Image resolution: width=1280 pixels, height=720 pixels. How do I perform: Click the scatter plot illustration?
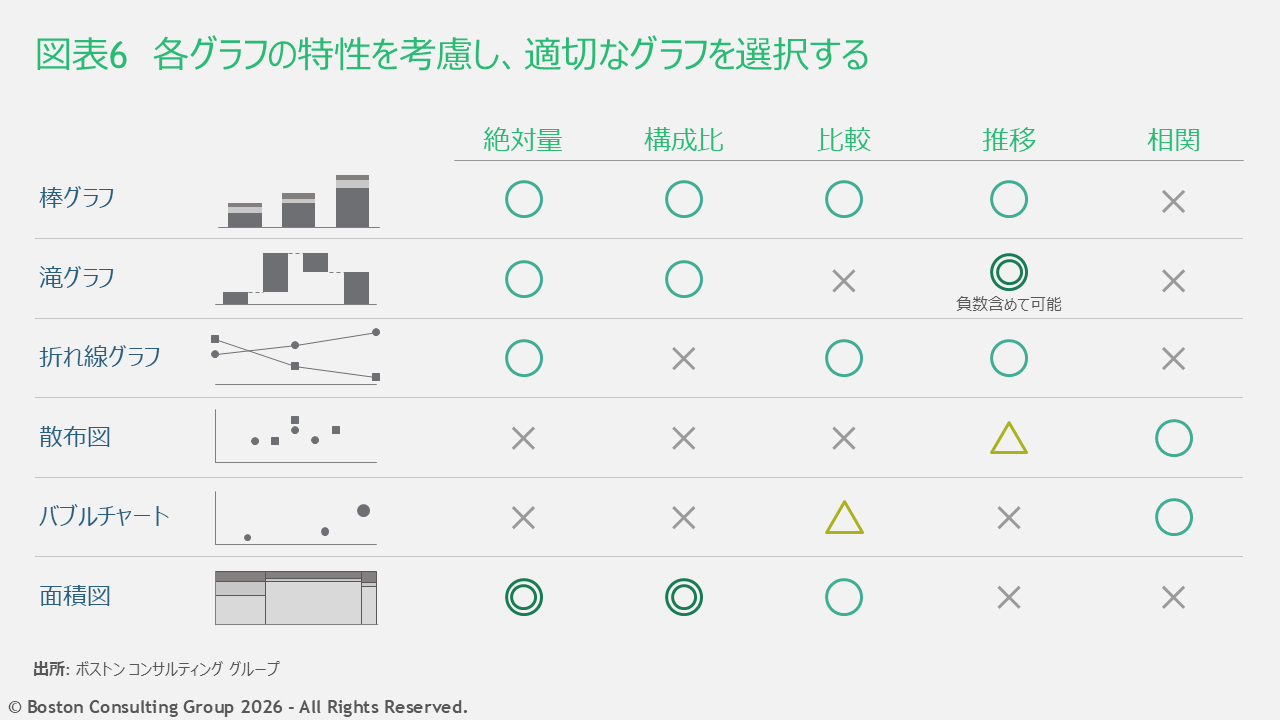(296, 437)
